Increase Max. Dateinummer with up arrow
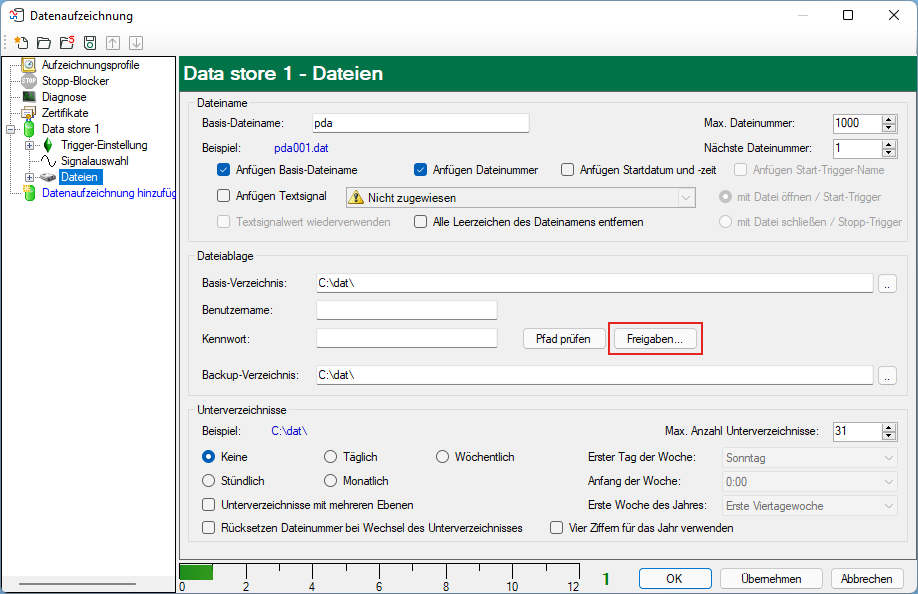The width and height of the screenshot is (918, 594). click(x=888, y=119)
